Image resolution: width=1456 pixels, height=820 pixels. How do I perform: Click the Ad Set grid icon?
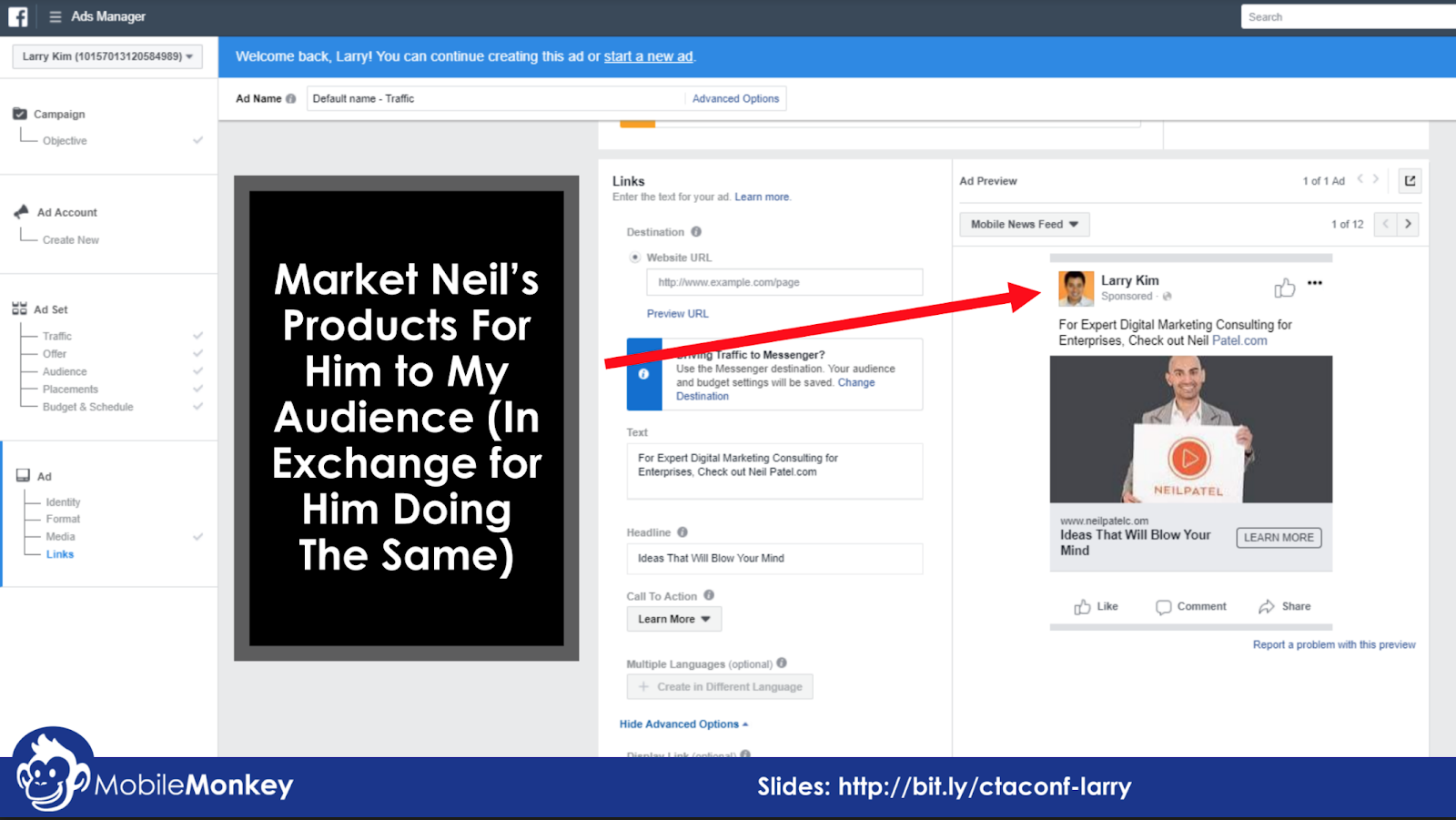(19, 309)
